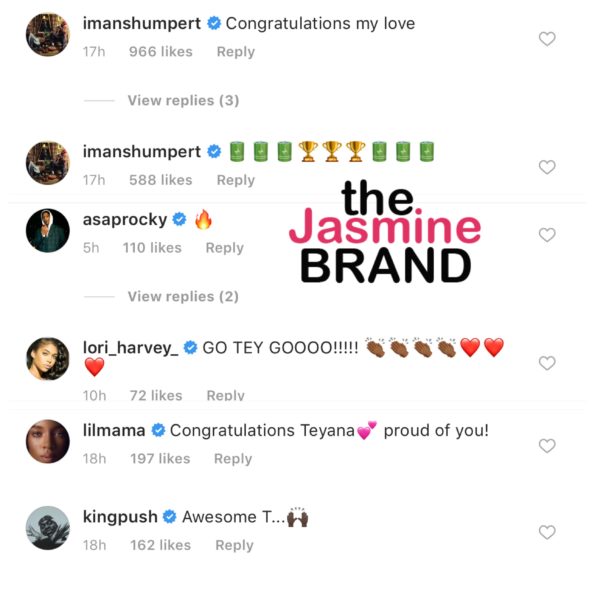
Task: Reply to kingpush's comment
Action: tap(234, 545)
